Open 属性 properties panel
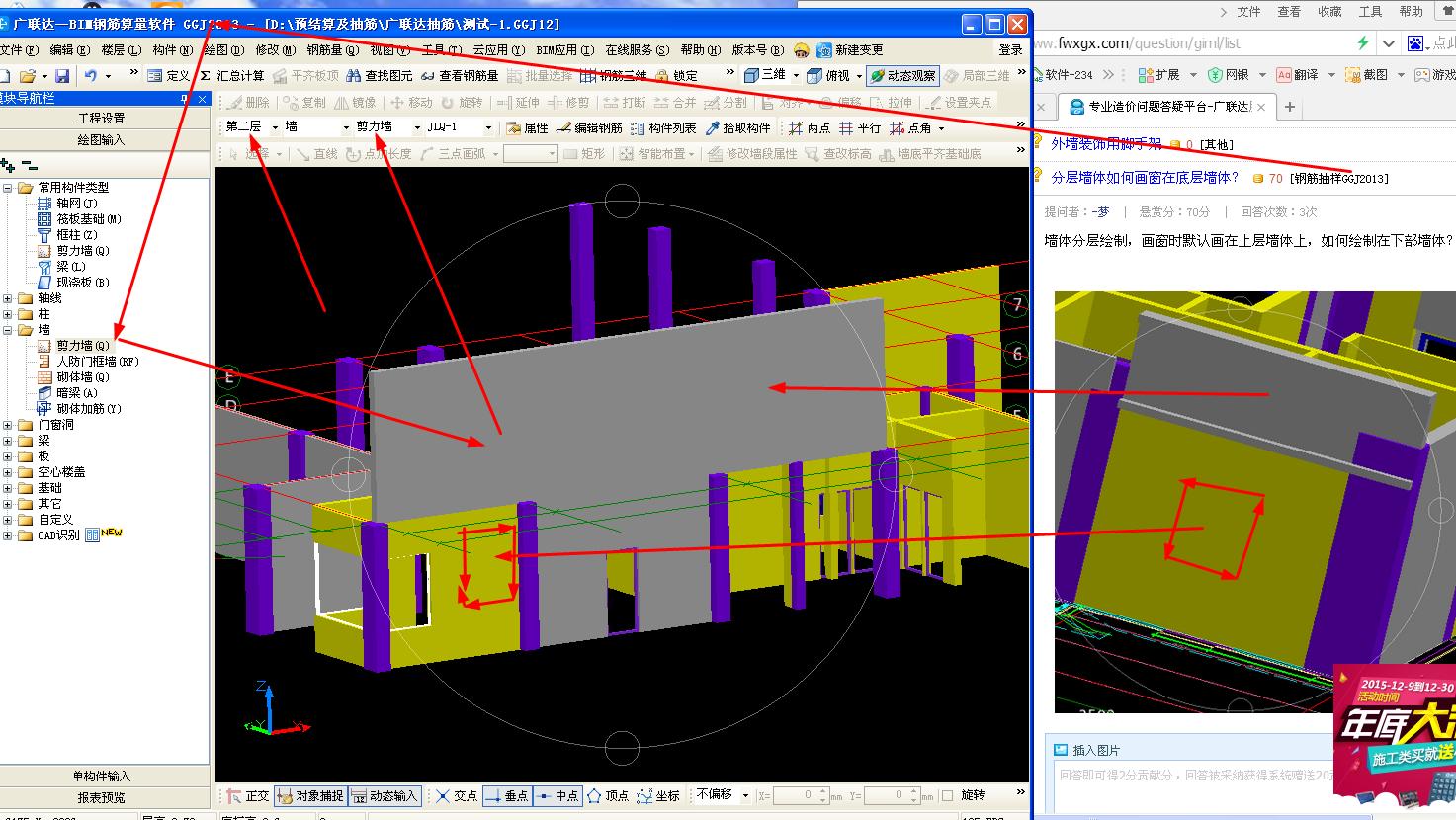 527,127
